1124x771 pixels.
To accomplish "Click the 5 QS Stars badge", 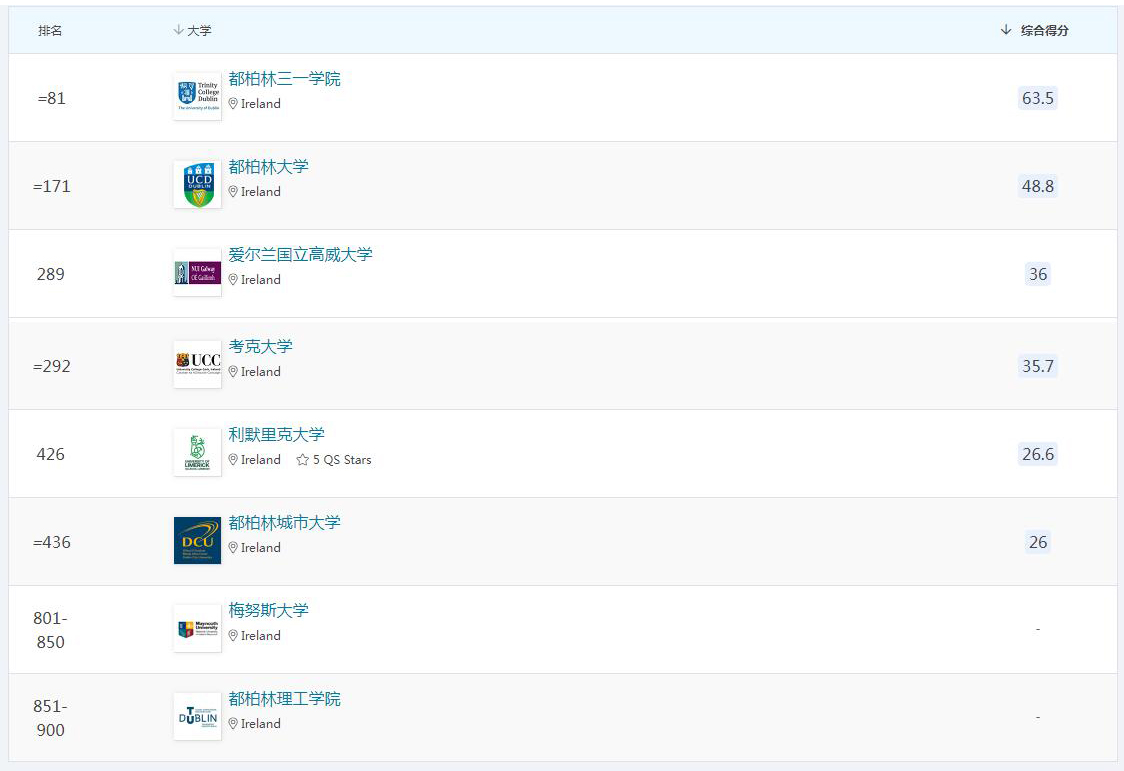I will (x=334, y=460).
